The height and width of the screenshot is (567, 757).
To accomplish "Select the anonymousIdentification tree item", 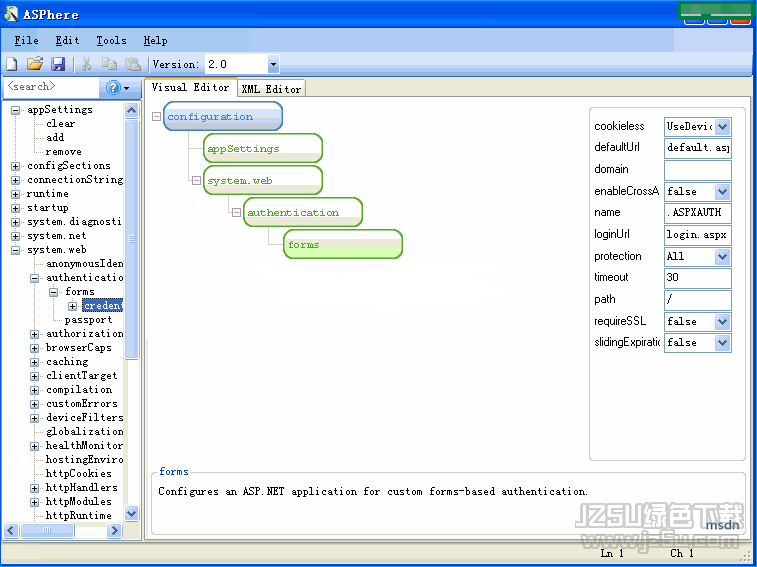I will pos(84,264).
